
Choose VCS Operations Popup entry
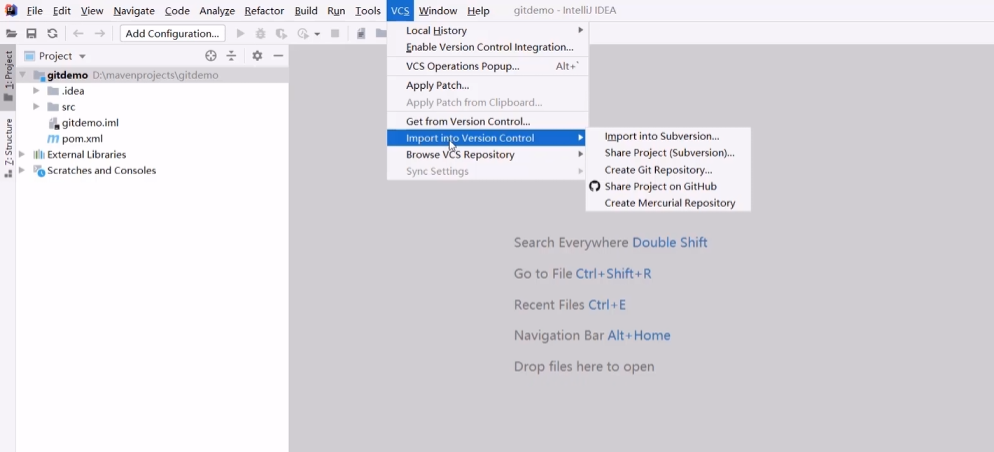pos(488,67)
